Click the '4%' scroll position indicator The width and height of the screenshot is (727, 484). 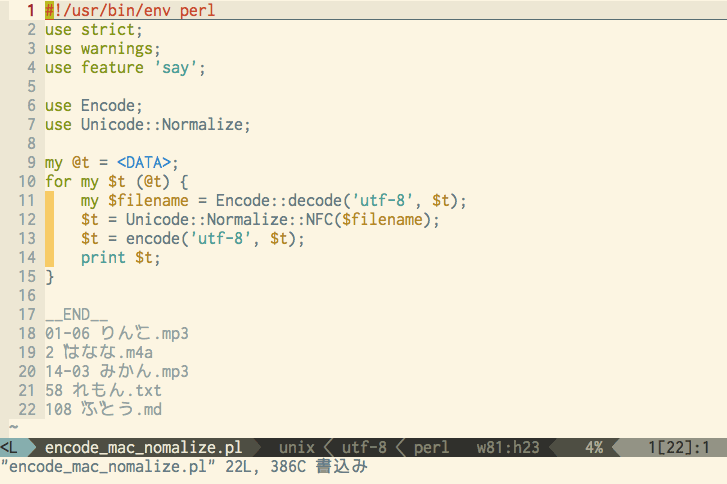[594, 448]
